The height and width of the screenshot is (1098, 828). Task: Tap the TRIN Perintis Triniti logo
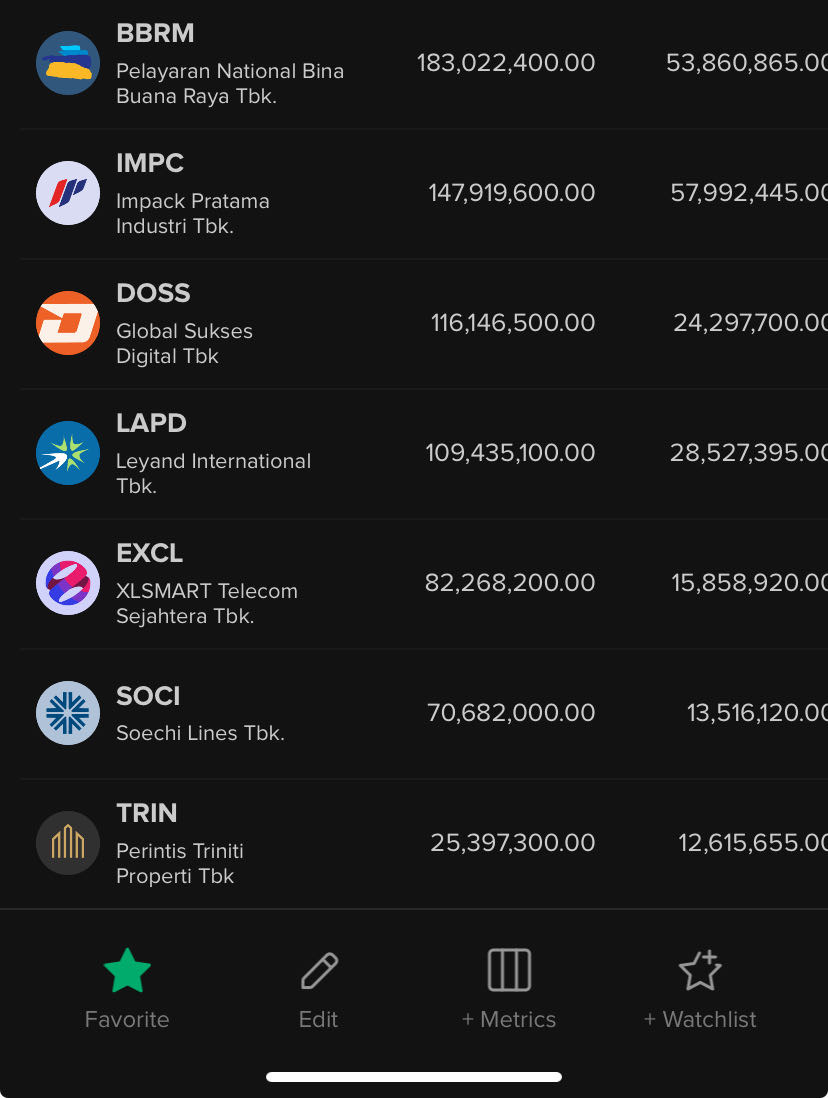pyautogui.click(x=68, y=843)
